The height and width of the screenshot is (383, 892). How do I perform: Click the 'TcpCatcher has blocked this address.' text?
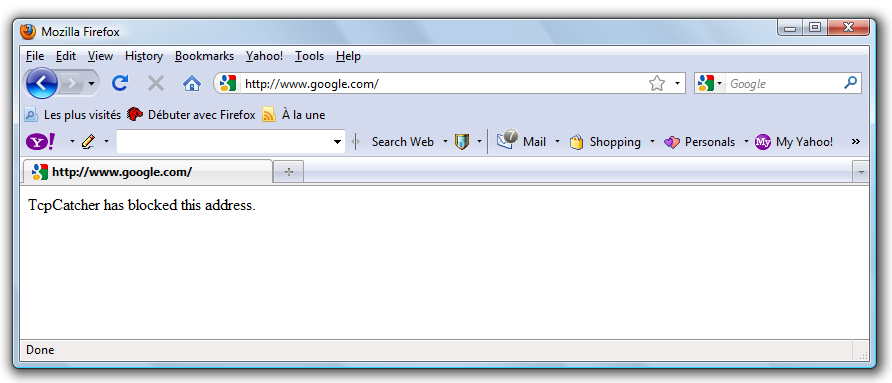[x=142, y=205]
